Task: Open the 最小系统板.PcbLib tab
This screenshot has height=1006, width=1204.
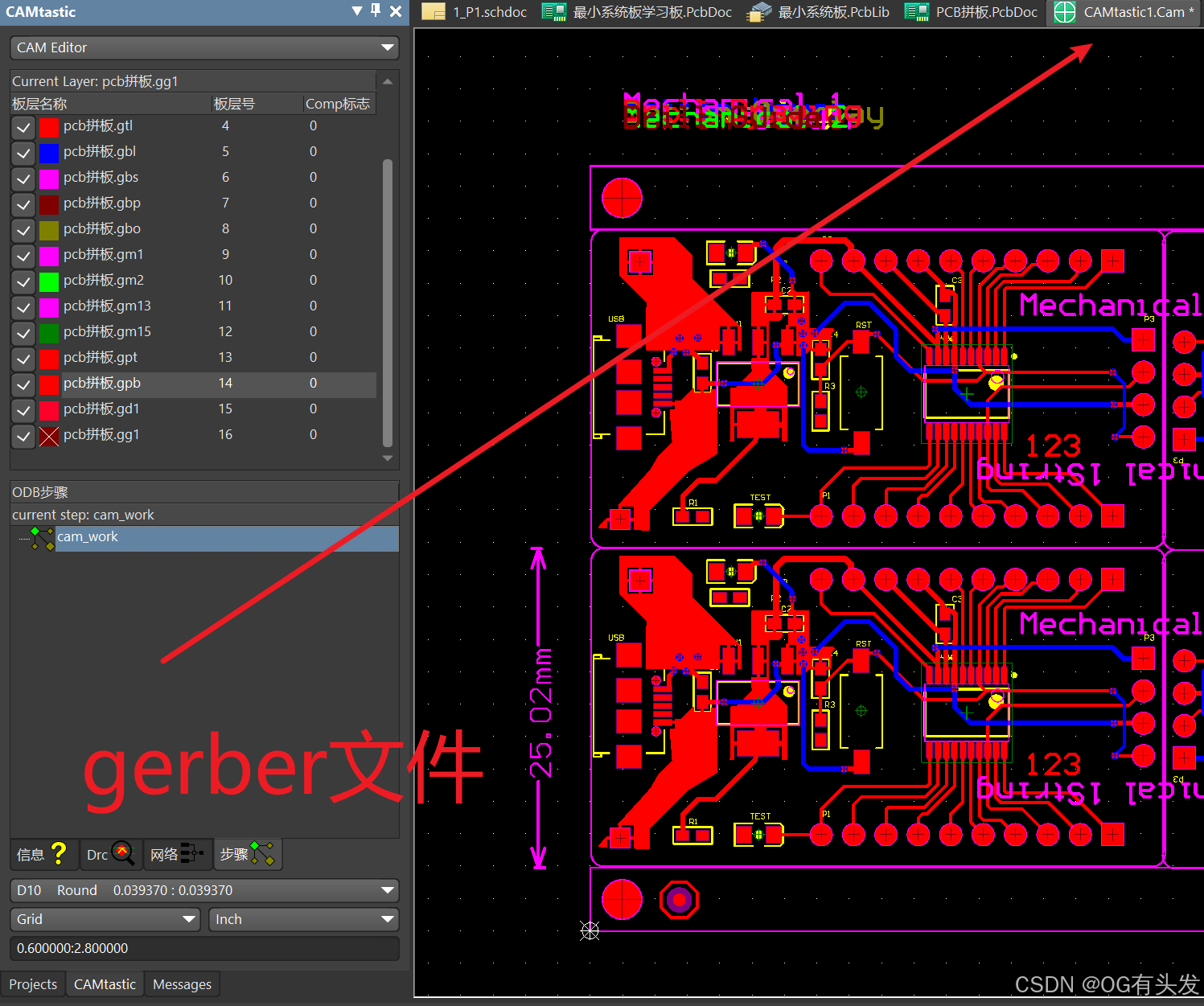Action: (819, 12)
